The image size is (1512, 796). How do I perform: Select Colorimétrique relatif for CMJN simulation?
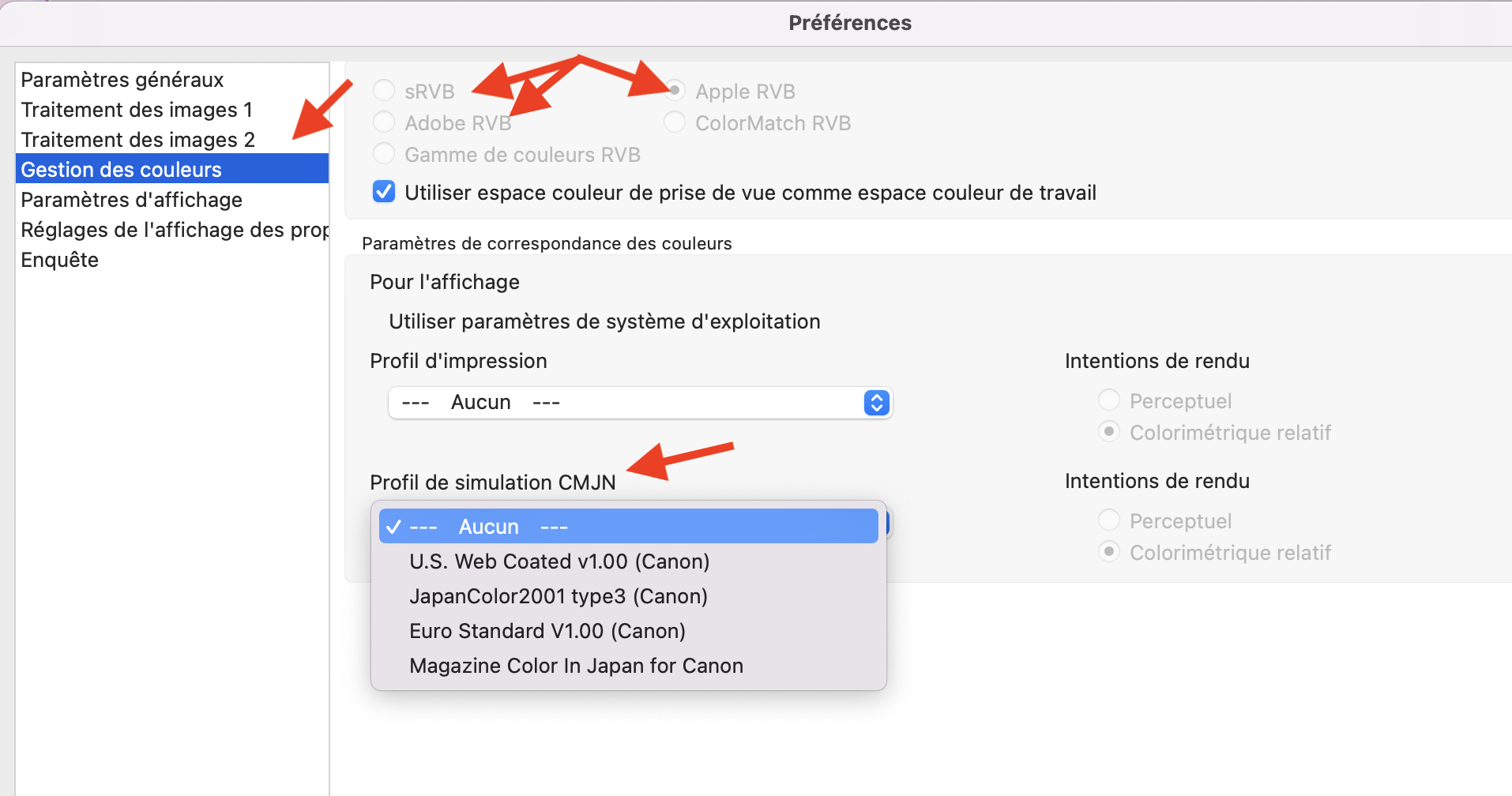pyautogui.click(x=1109, y=552)
